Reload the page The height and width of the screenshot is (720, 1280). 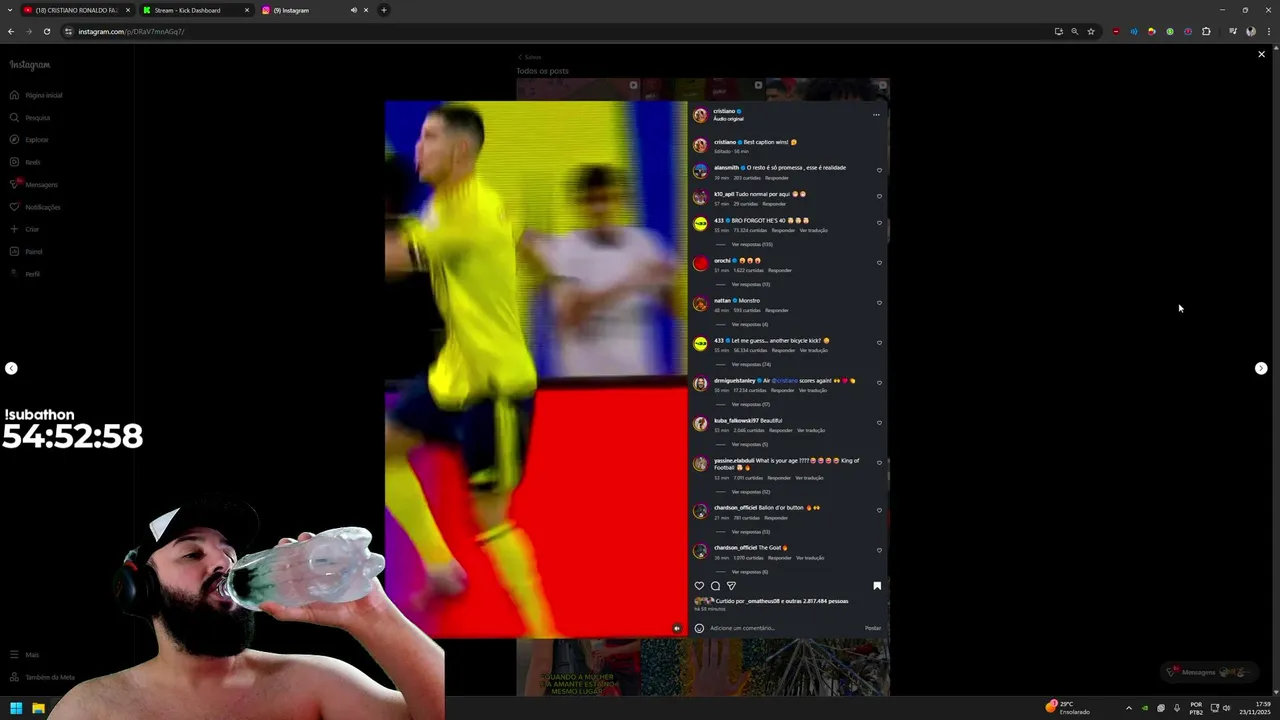47,31
